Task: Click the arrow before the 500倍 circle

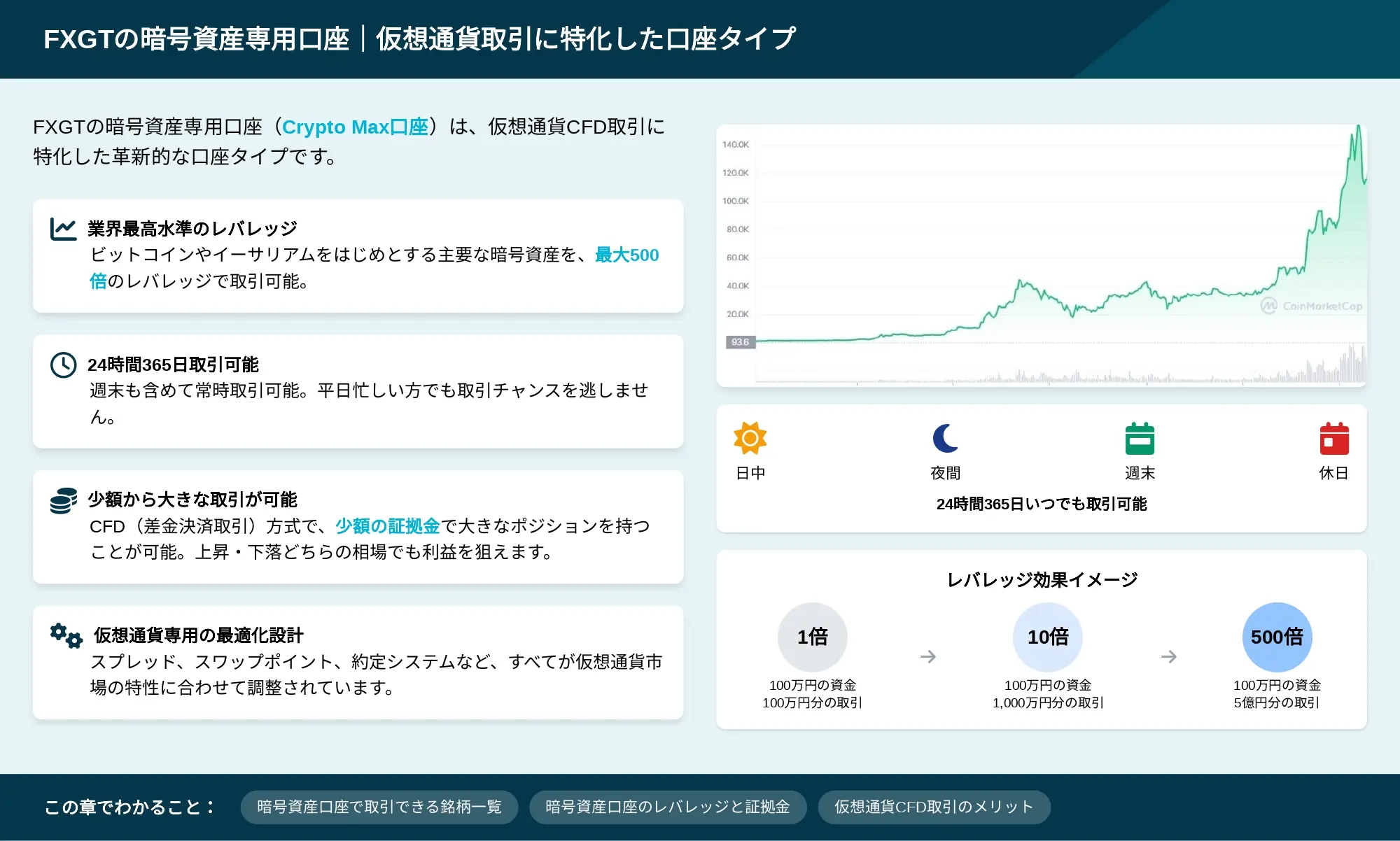Action: coord(1168,656)
